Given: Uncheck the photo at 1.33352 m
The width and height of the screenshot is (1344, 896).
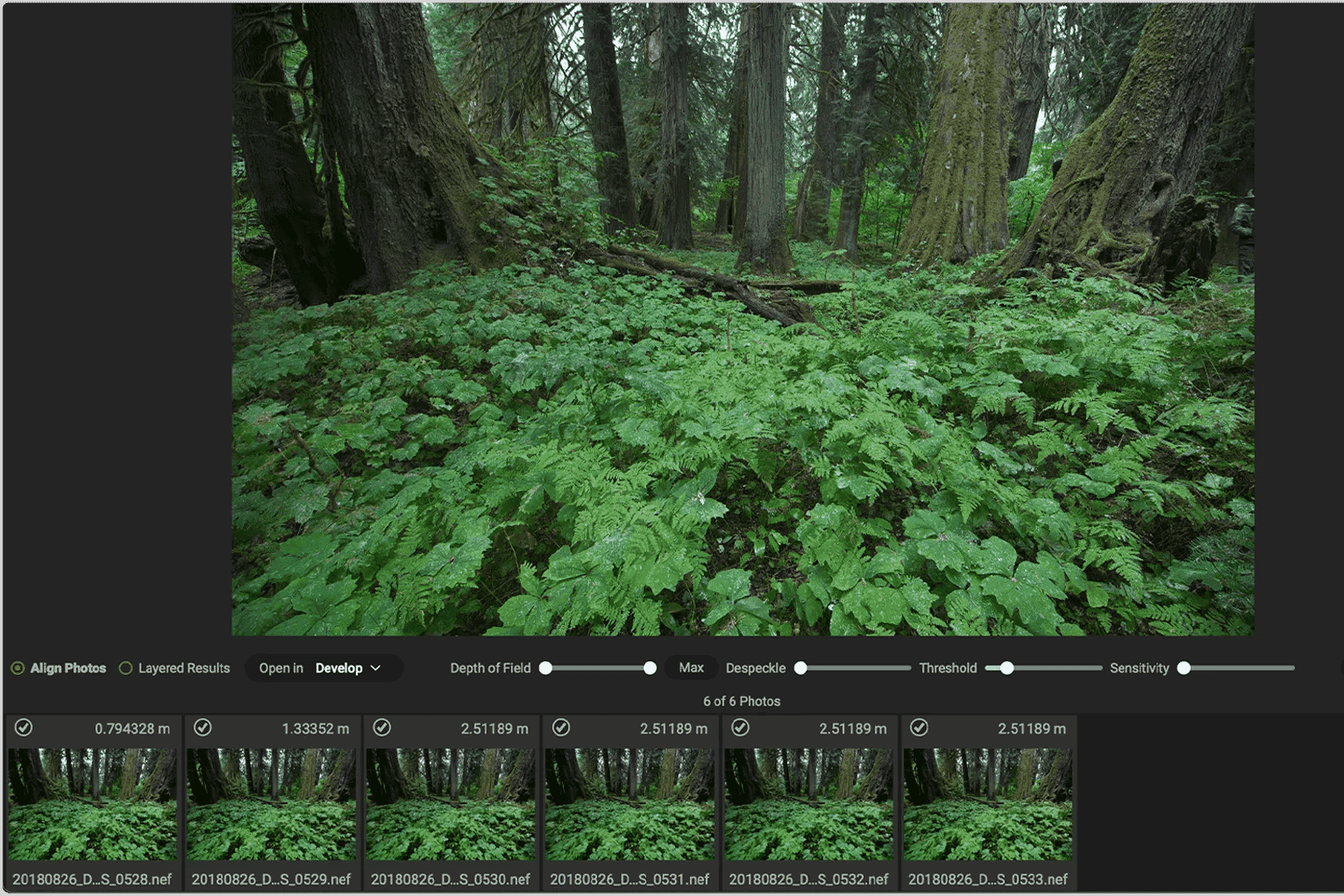Looking at the screenshot, I should pyautogui.click(x=203, y=728).
